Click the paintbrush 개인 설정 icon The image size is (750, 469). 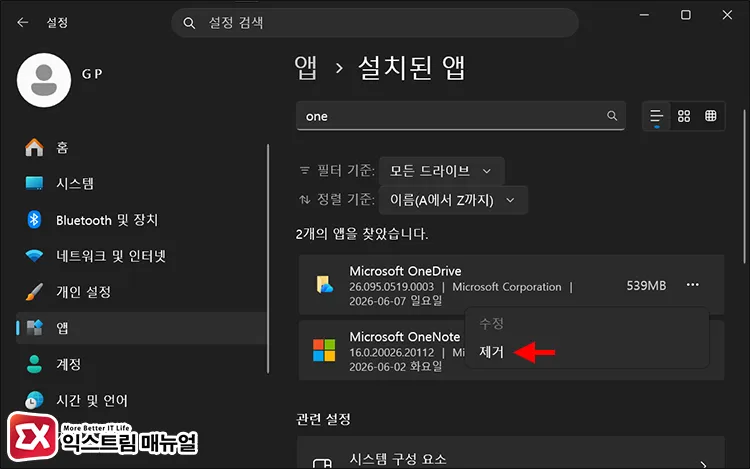point(34,292)
